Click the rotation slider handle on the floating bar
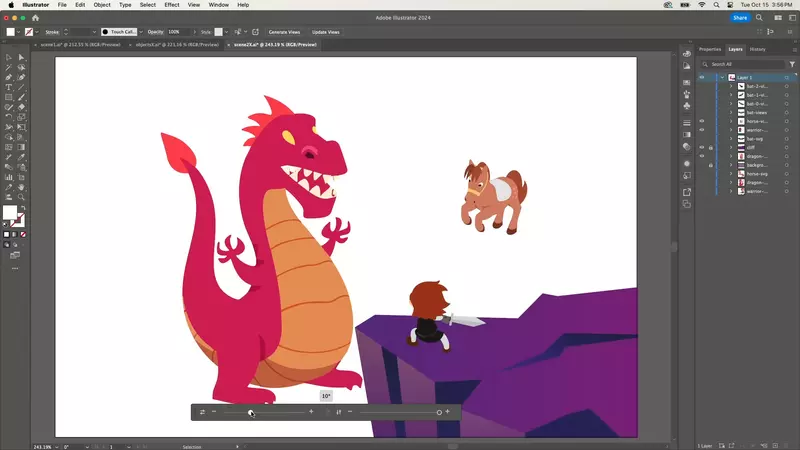This screenshot has height=450, width=800. pyautogui.click(x=251, y=412)
